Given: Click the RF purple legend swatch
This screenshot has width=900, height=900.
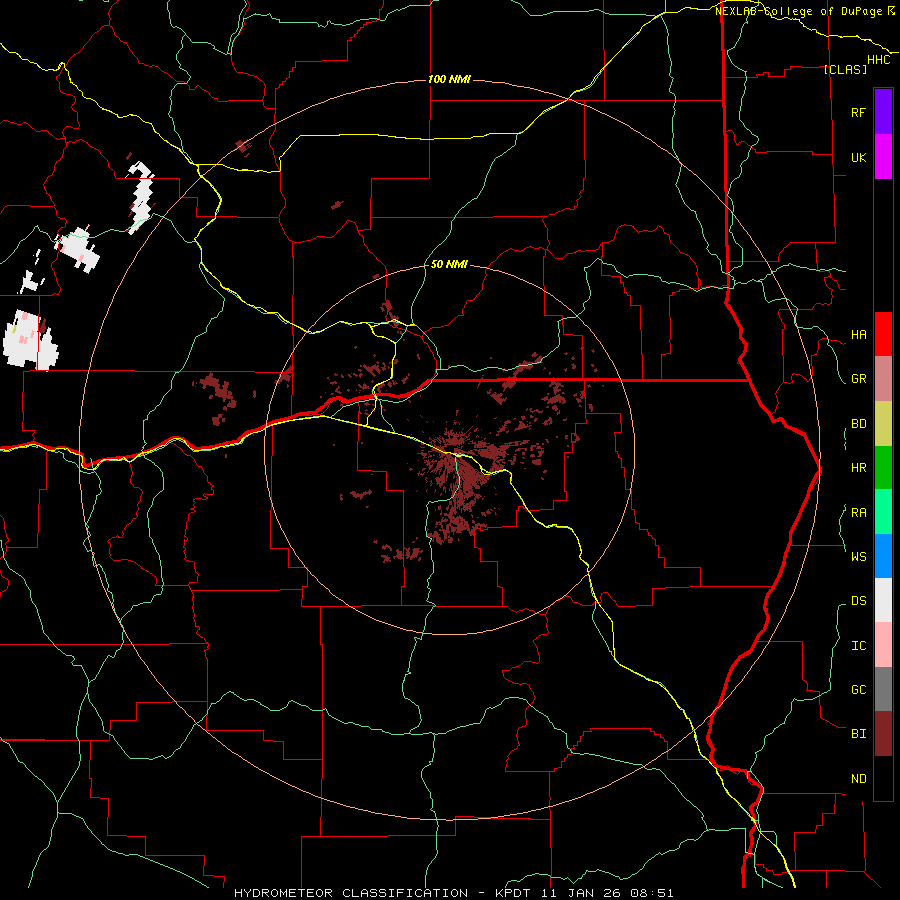Looking at the screenshot, I should tap(883, 112).
